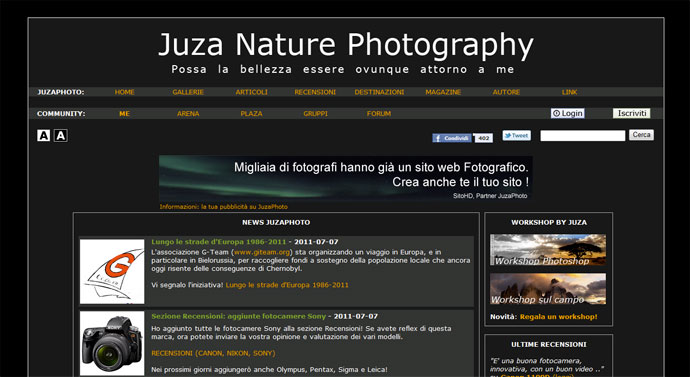
Task: Click the SitoHD aurora advertisement banner
Action: 345,178
